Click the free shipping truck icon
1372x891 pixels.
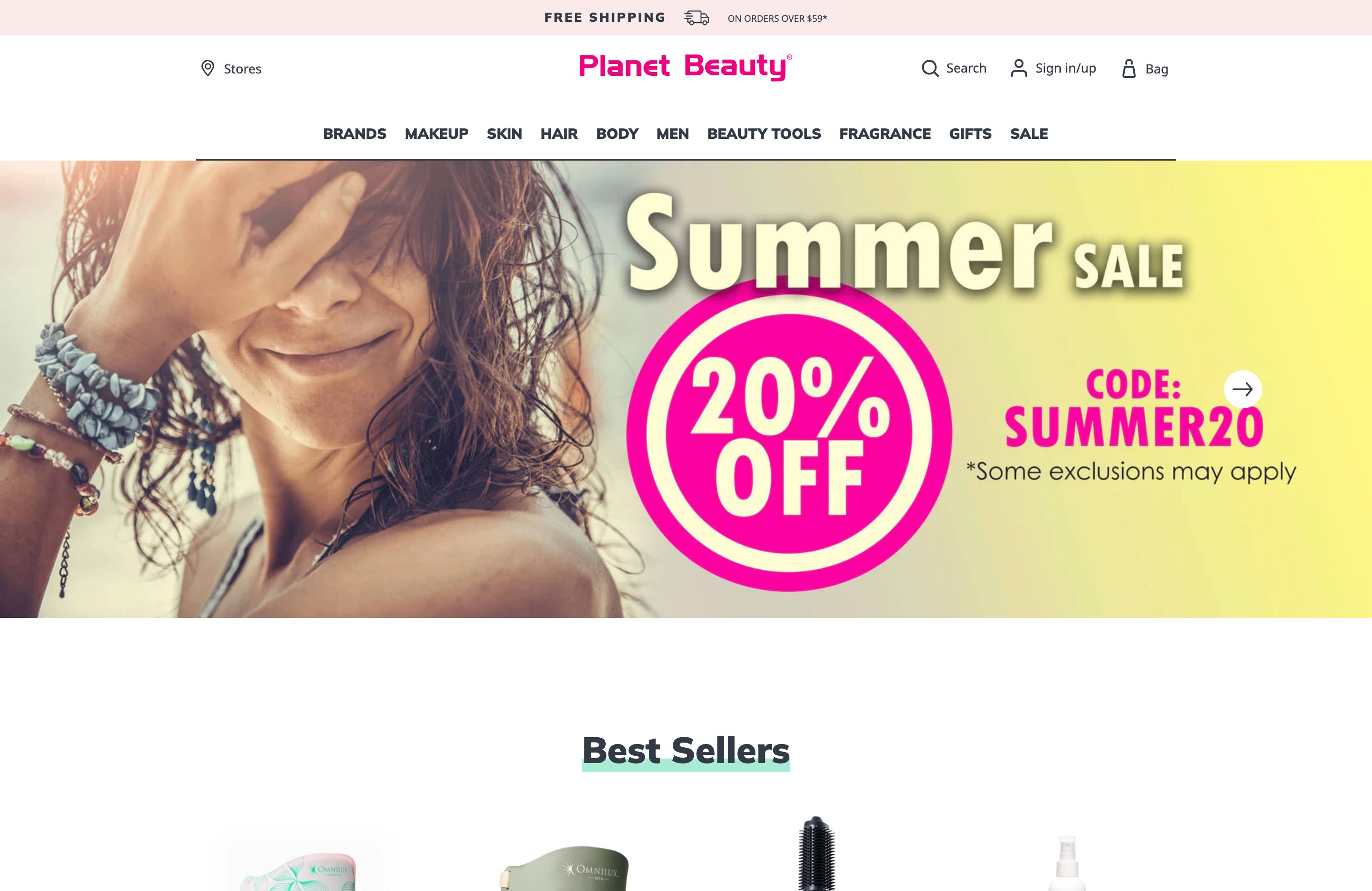click(696, 18)
